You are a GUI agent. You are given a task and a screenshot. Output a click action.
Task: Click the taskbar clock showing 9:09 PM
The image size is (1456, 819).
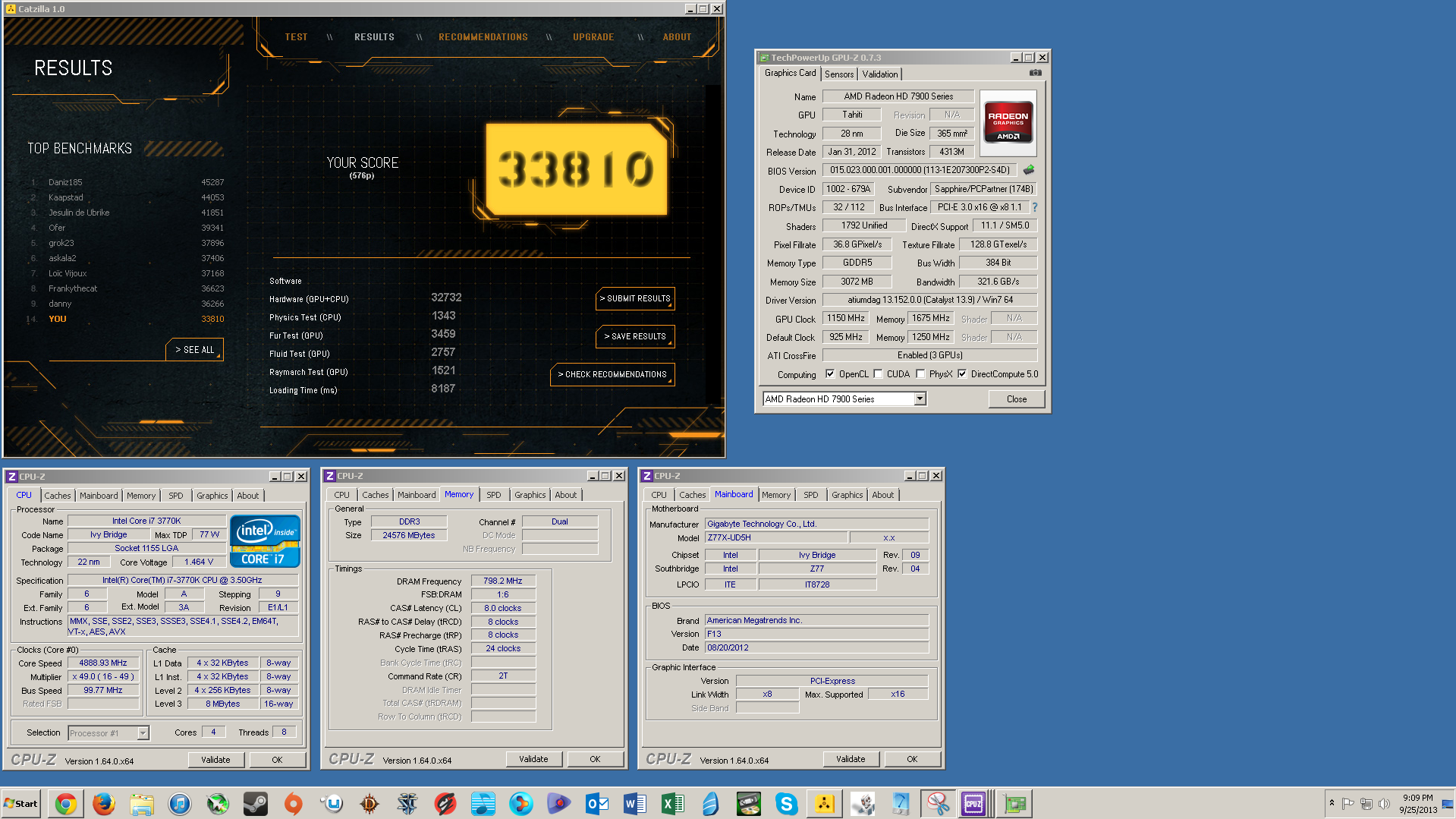point(1418,804)
